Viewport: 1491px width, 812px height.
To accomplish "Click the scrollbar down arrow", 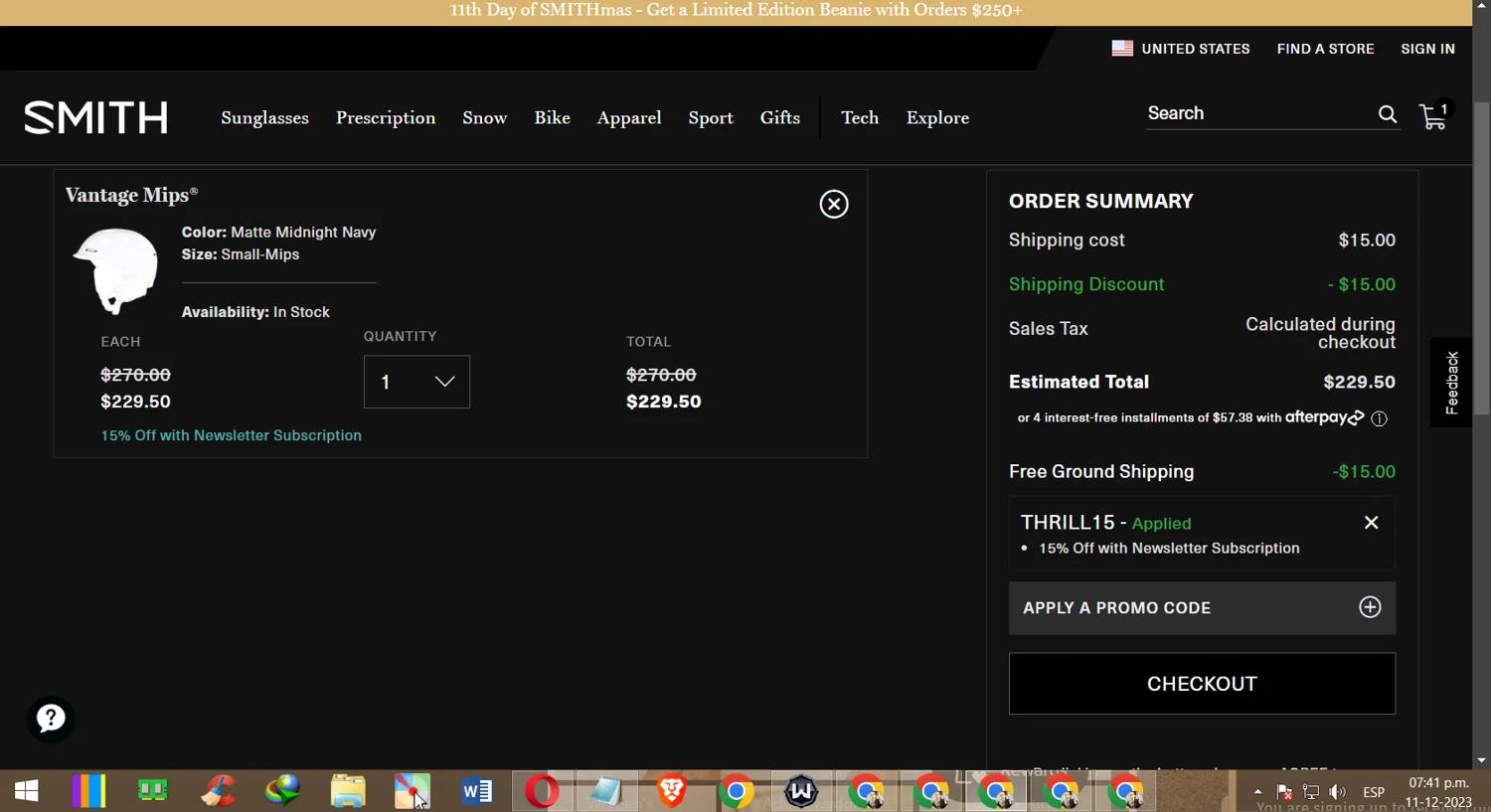I will coord(1481,760).
